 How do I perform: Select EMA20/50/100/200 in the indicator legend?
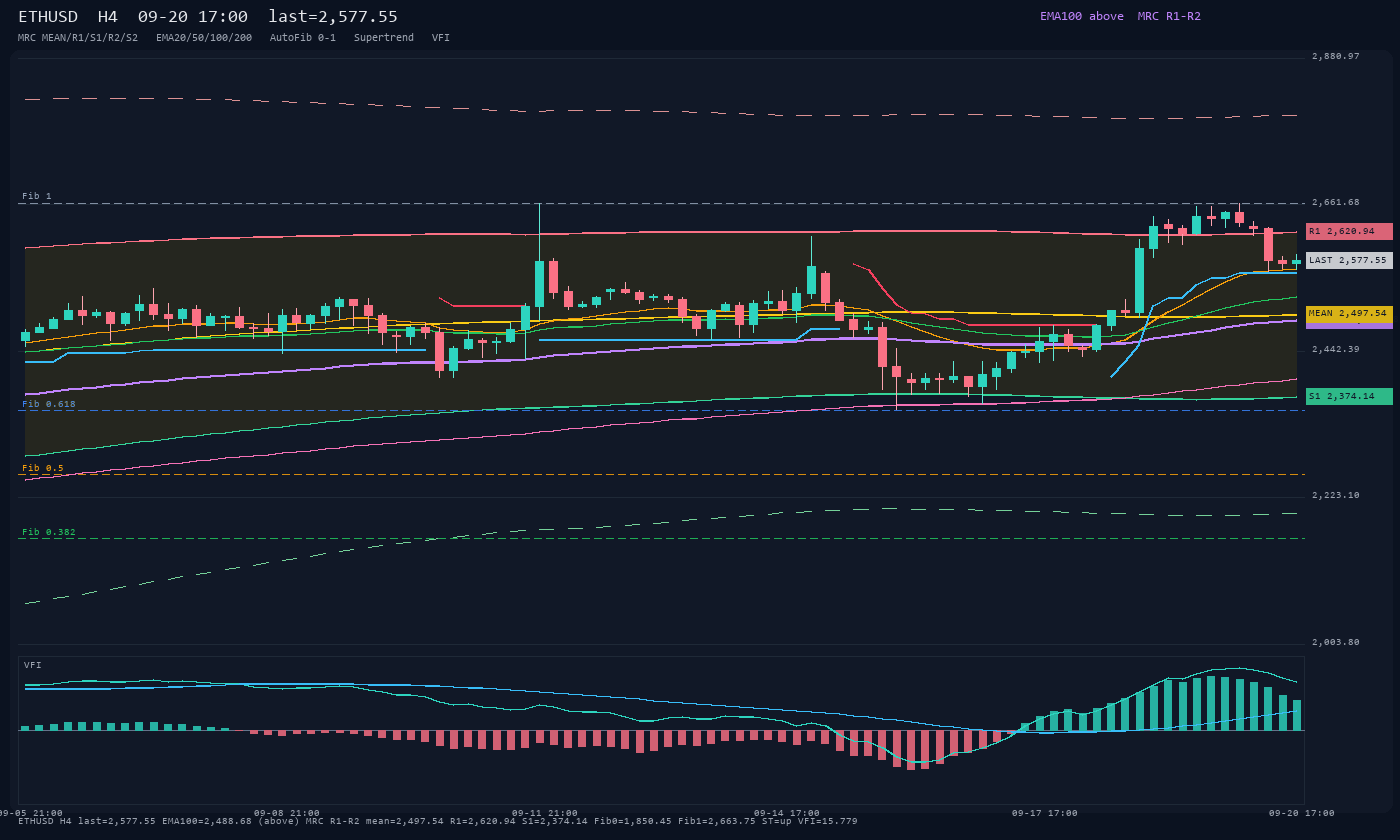(x=204, y=38)
